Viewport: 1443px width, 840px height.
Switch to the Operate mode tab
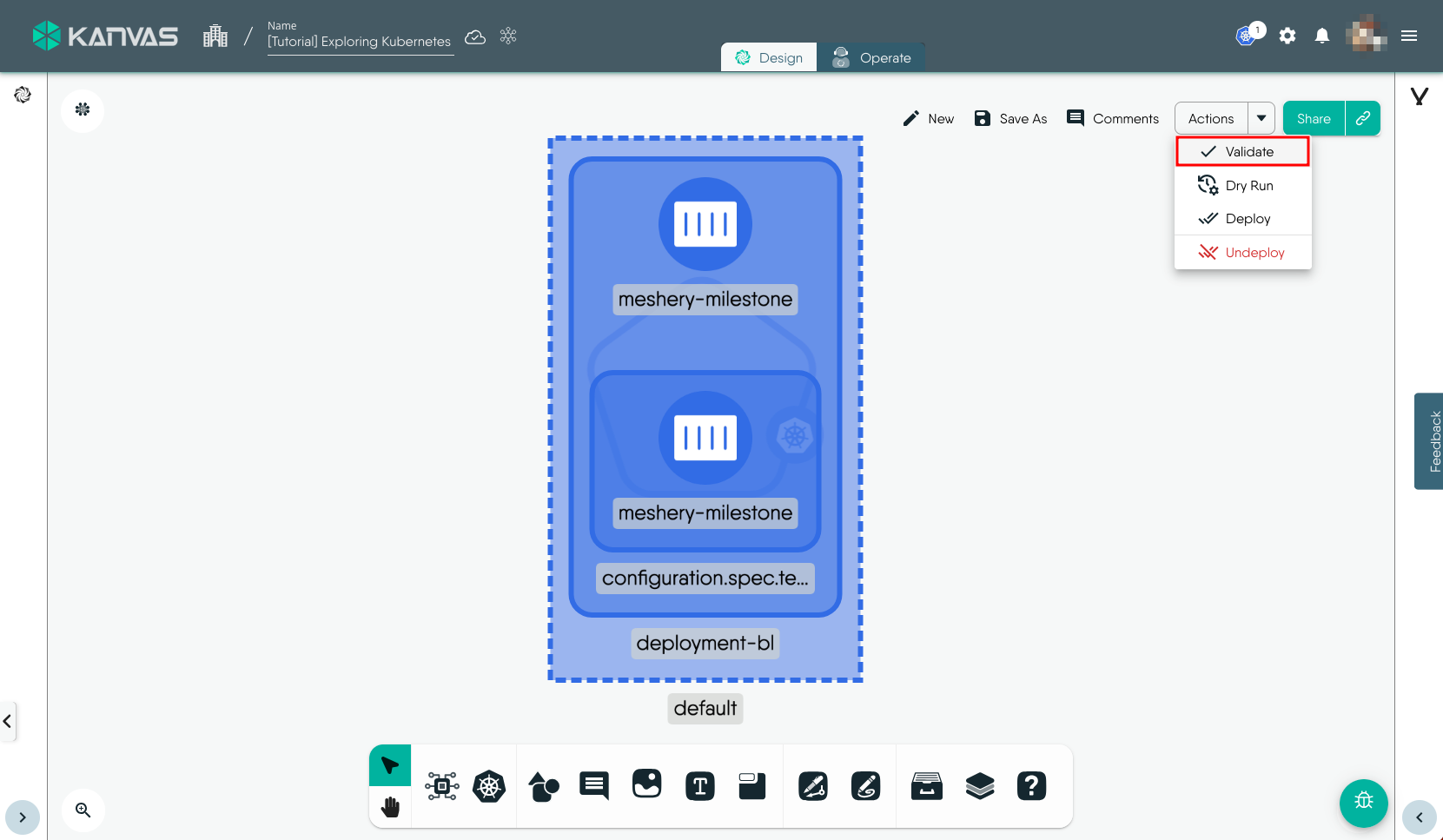[x=871, y=57]
